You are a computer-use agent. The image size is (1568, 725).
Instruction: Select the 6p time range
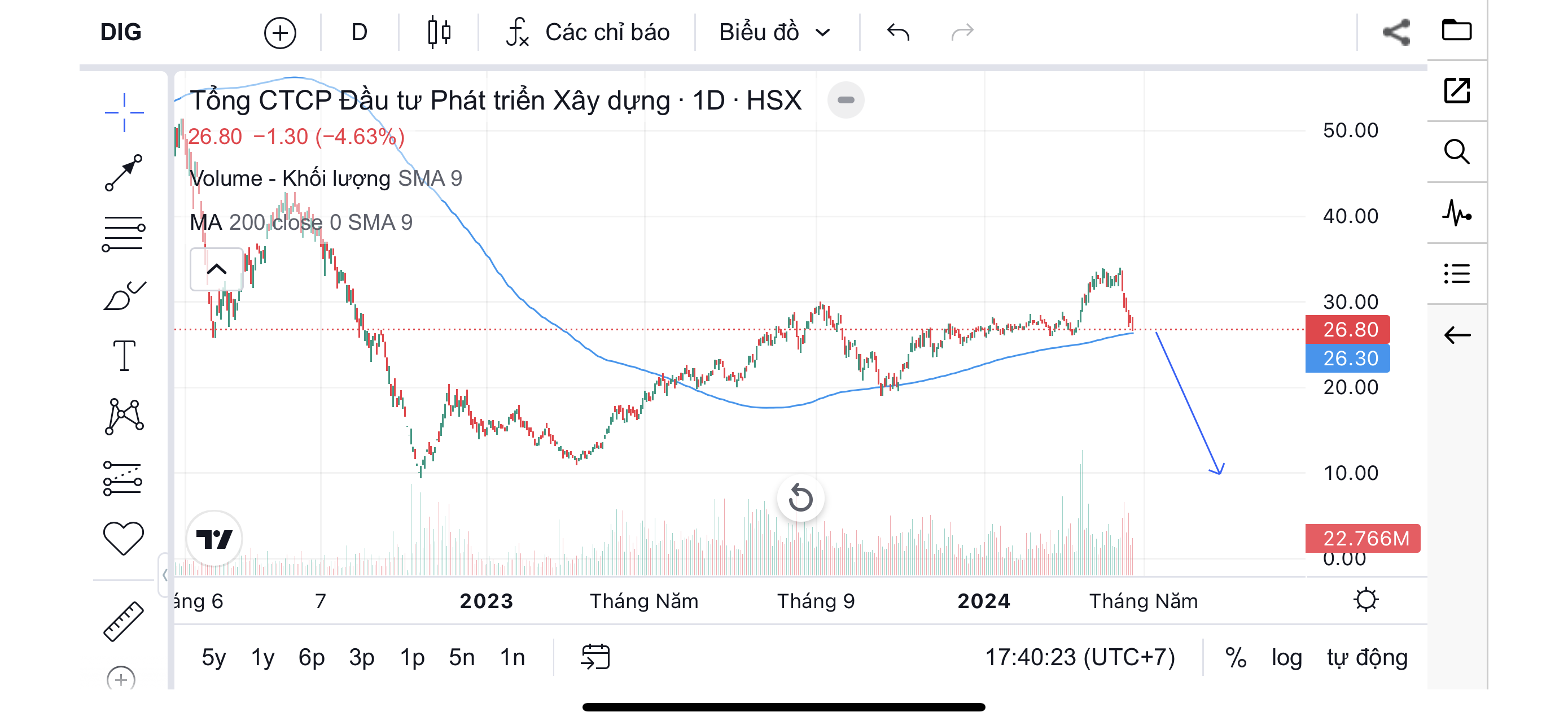(311, 657)
